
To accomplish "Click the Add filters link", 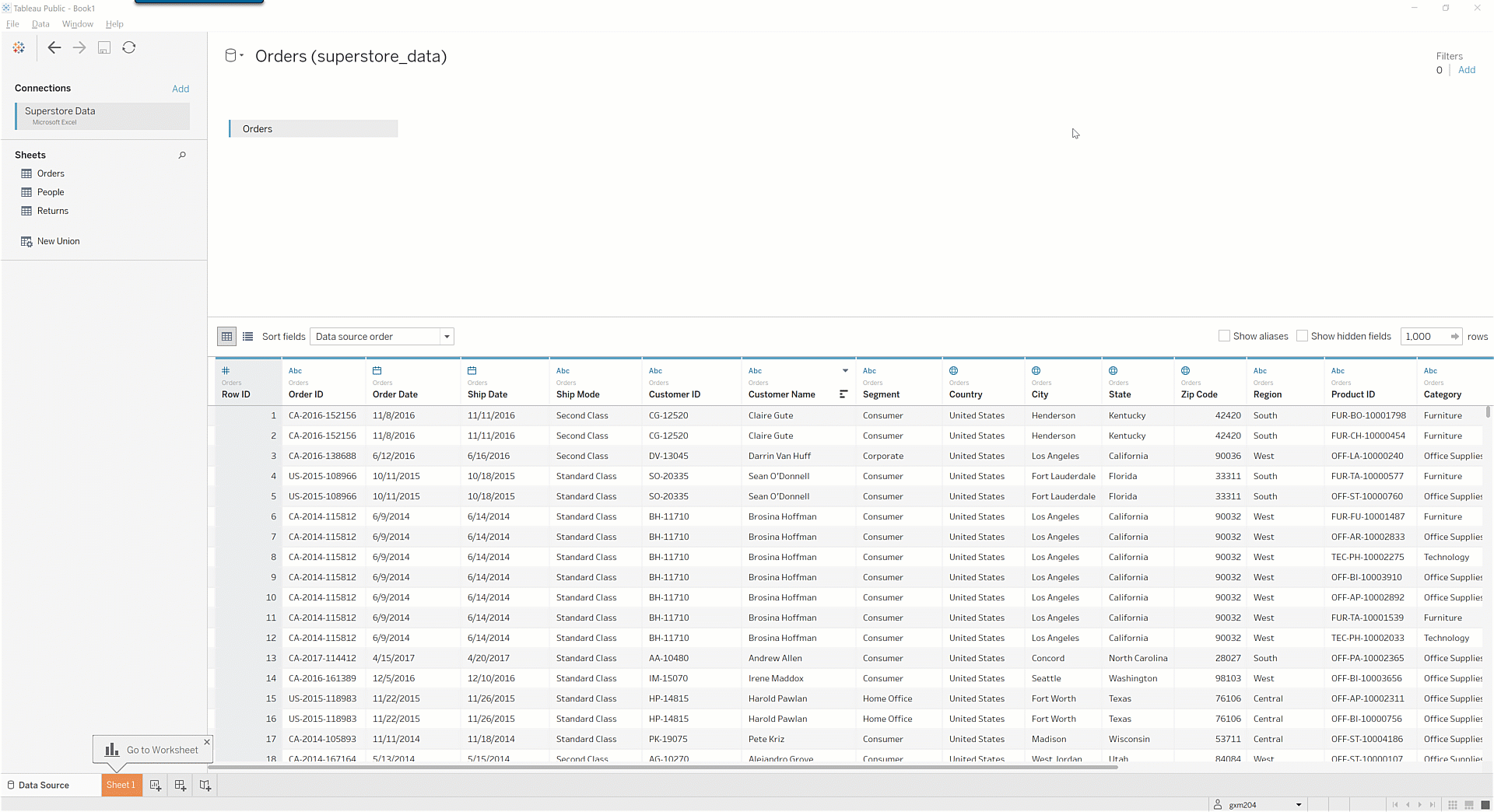I will [x=1467, y=70].
